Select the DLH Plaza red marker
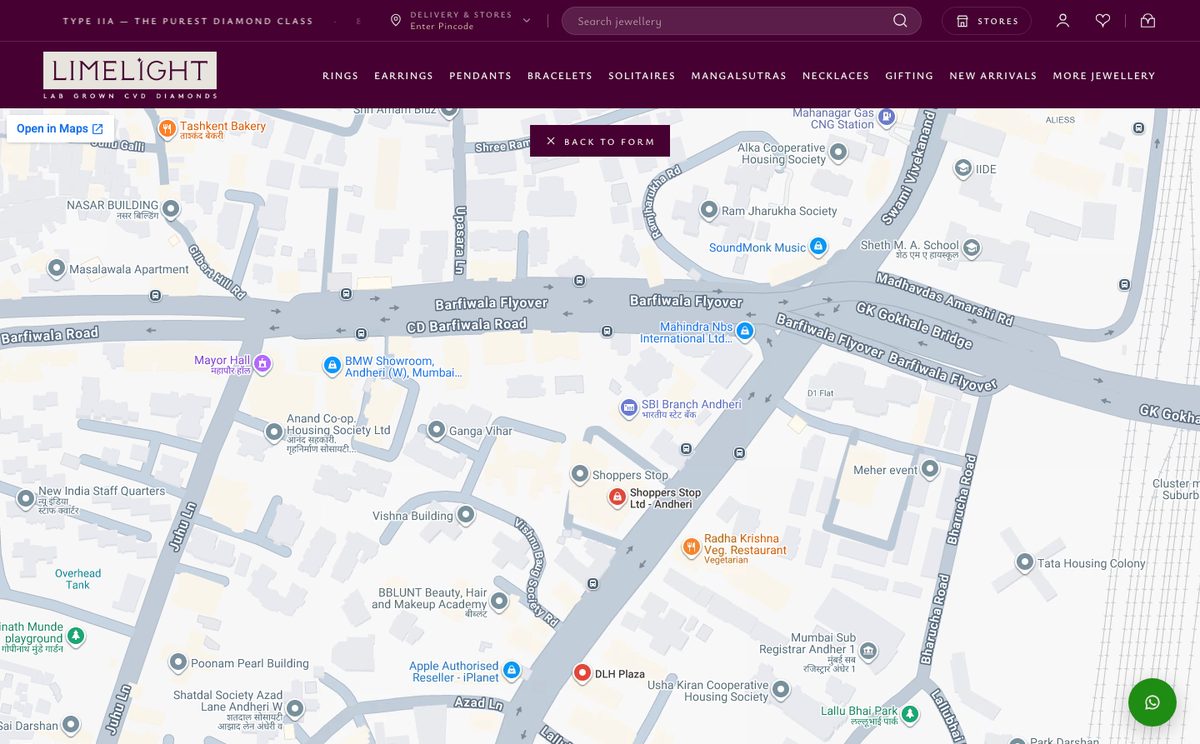The height and width of the screenshot is (744, 1200). 582,673
